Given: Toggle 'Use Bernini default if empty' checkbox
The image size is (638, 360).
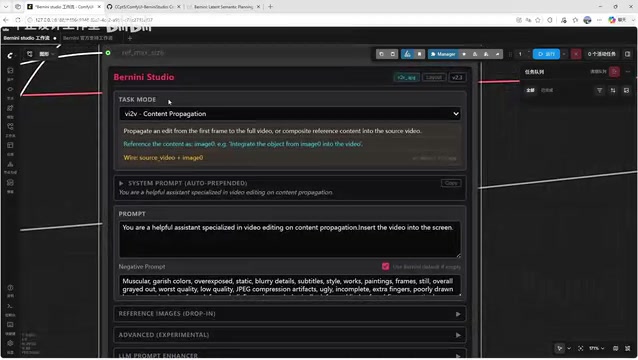Looking at the screenshot, I should coord(385,266).
